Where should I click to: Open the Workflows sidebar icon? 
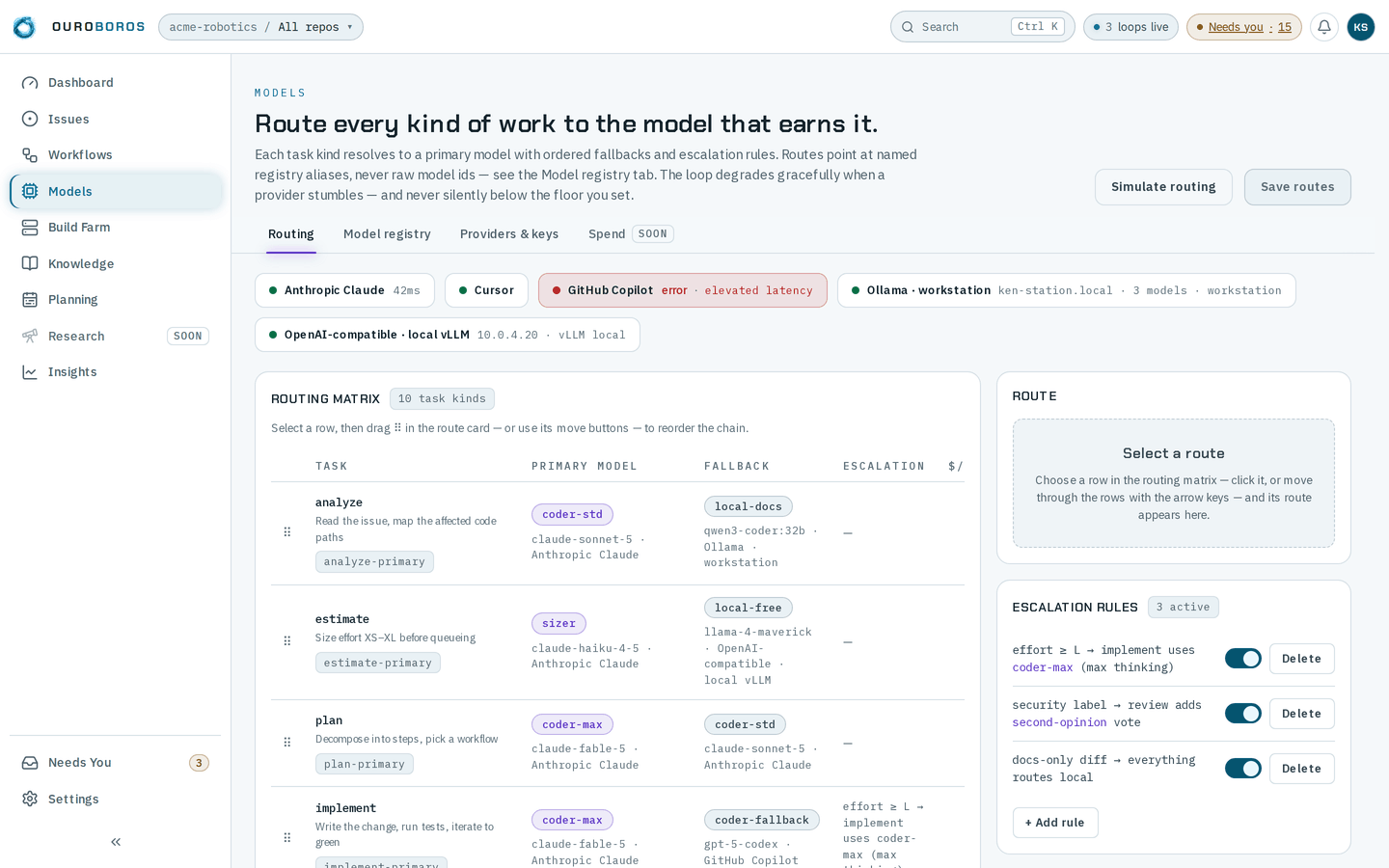(x=30, y=155)
